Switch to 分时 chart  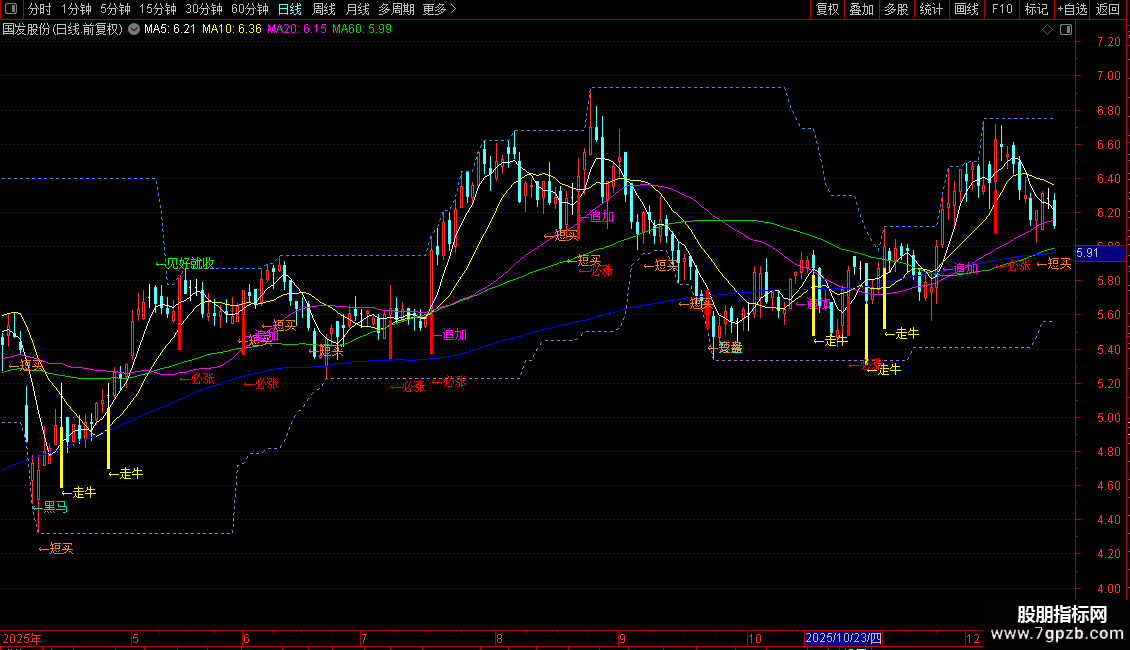40,9
